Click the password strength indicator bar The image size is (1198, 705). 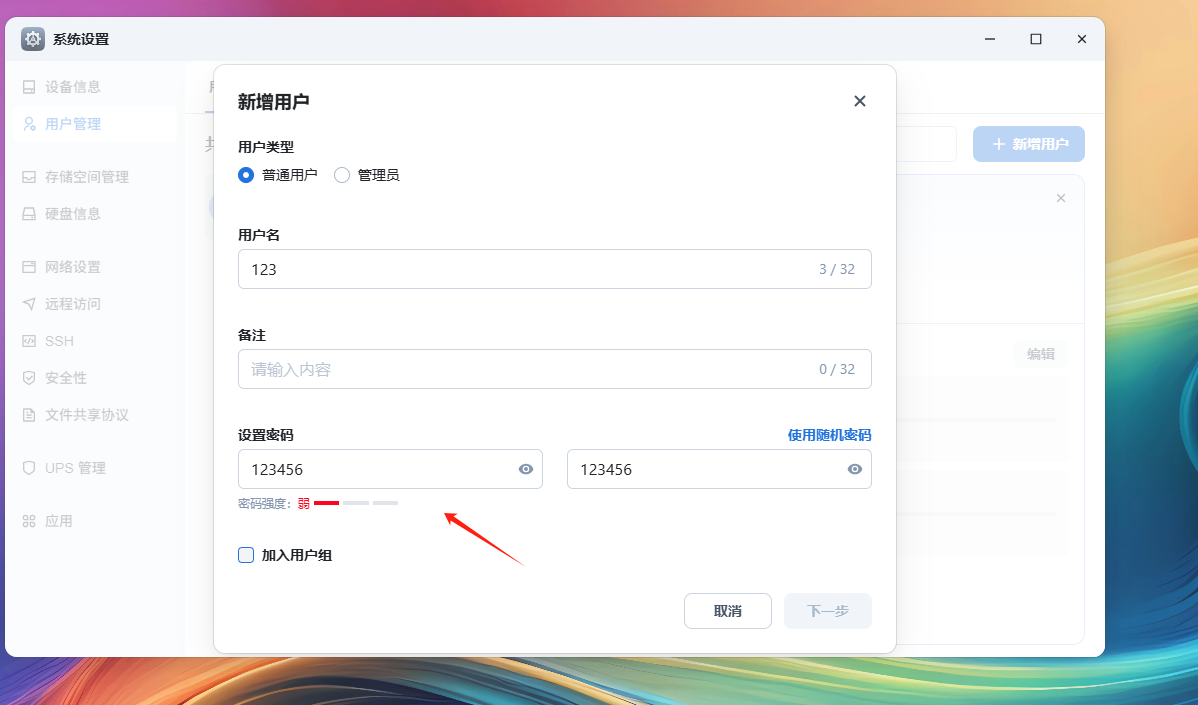pyautogui.click(x=356, y=503)
